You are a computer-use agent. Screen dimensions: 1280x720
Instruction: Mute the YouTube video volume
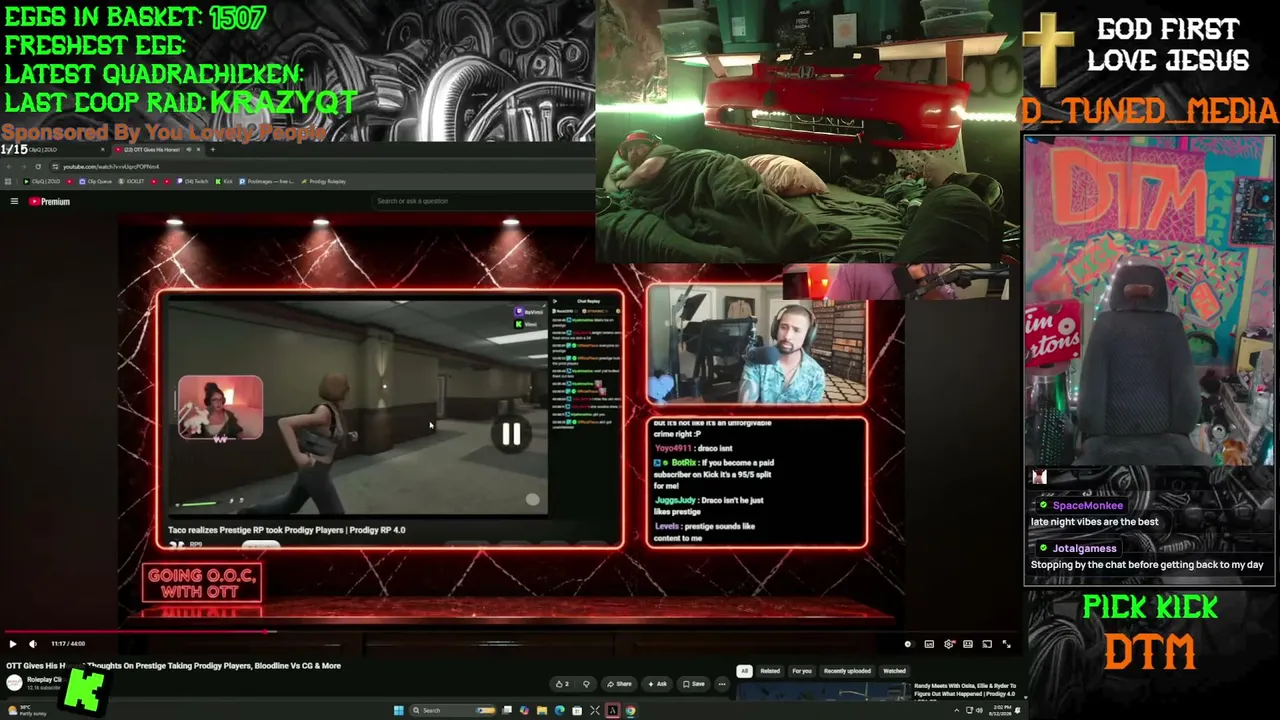click(33, 644)
